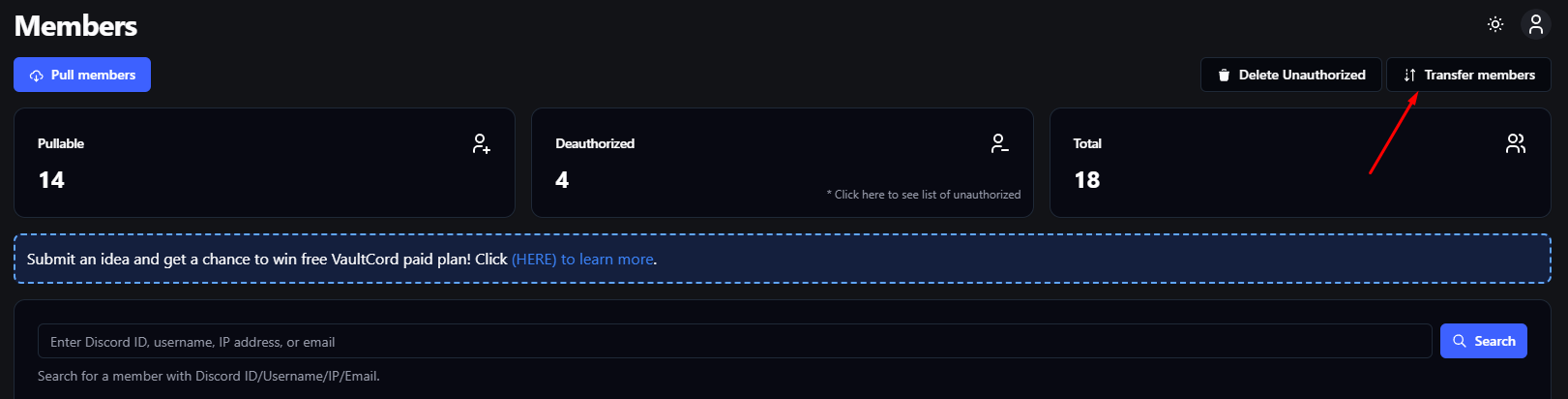Select the Pullable count of 14

(x=51, y=180)
